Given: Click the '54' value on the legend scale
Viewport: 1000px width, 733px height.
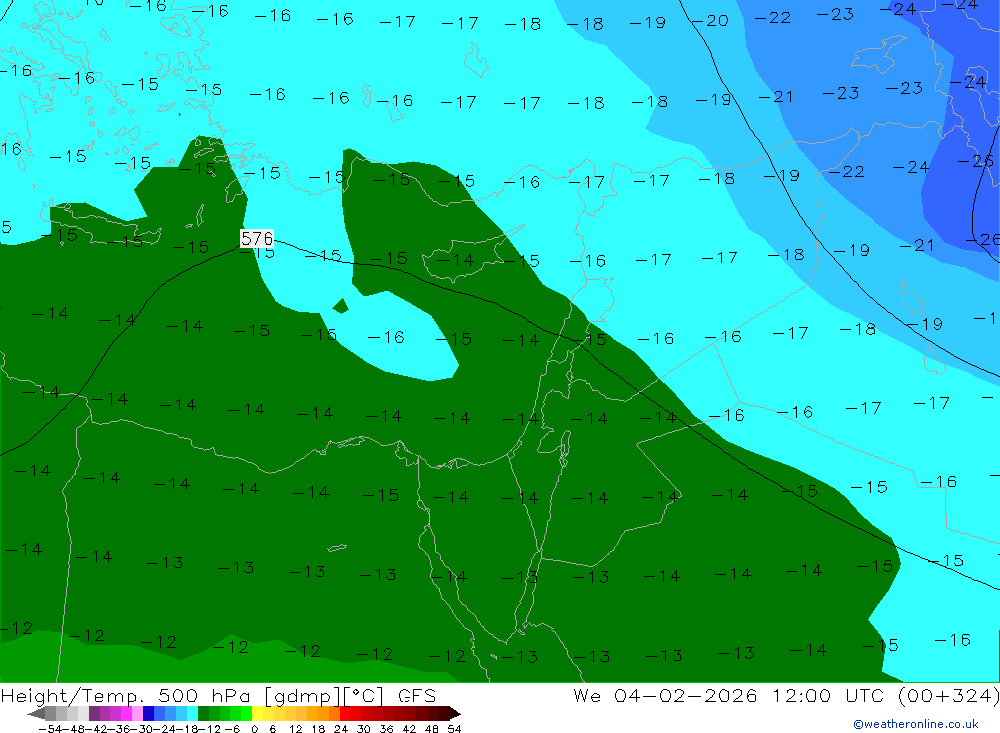Looking at the screenshot, I should (454, 729).
